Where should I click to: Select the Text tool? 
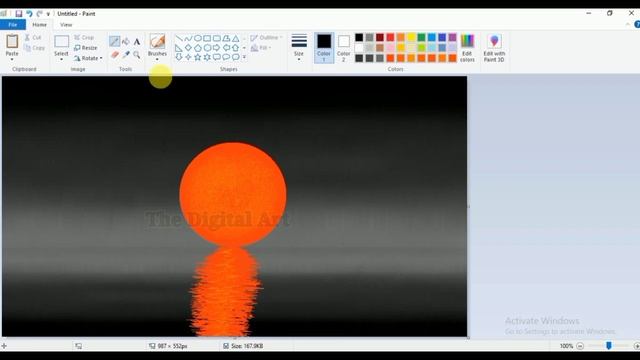click(137, 42)
